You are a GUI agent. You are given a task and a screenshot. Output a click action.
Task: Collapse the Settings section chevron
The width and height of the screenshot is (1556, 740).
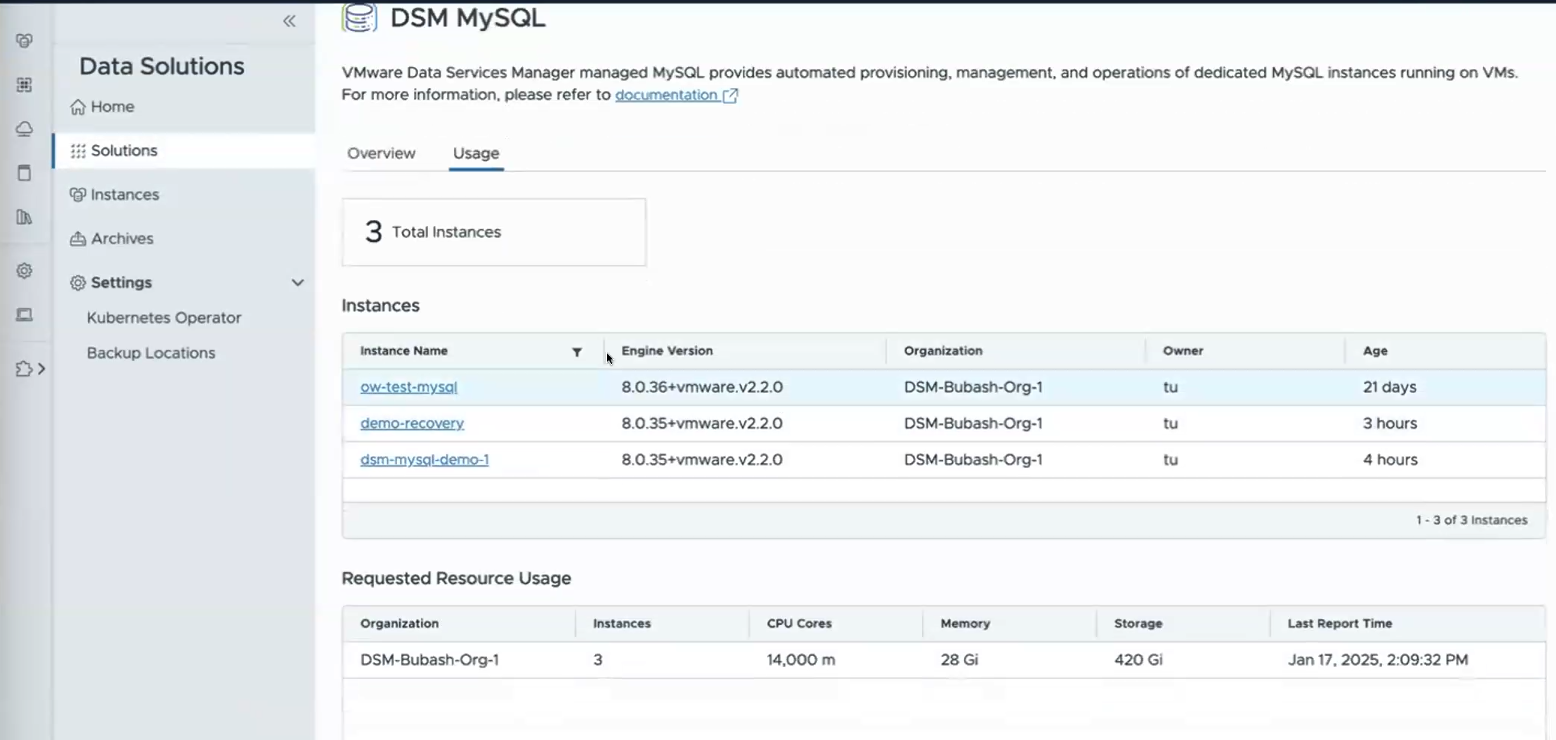point(297,283)
